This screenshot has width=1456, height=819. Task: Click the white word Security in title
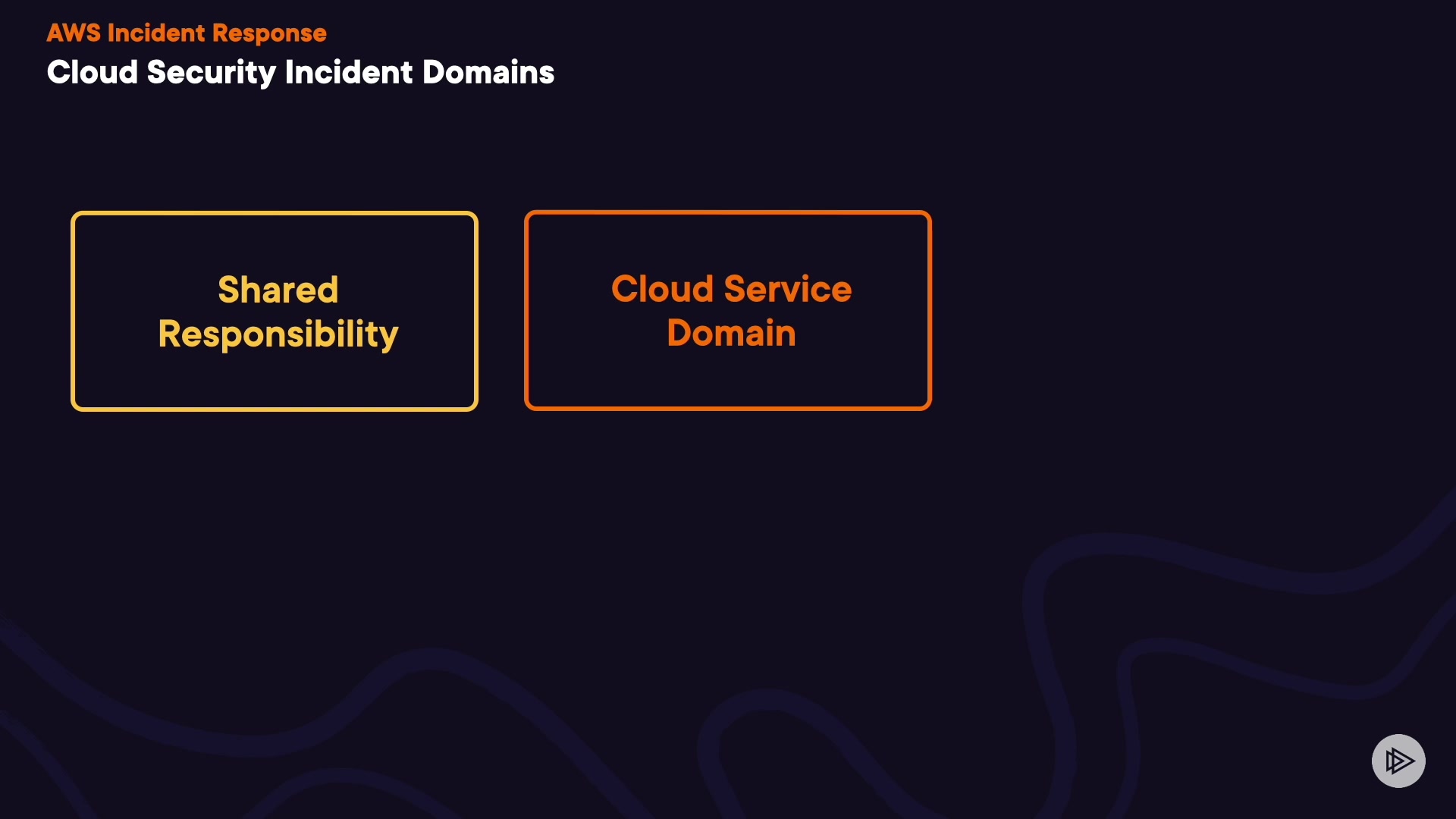(211, 73)
